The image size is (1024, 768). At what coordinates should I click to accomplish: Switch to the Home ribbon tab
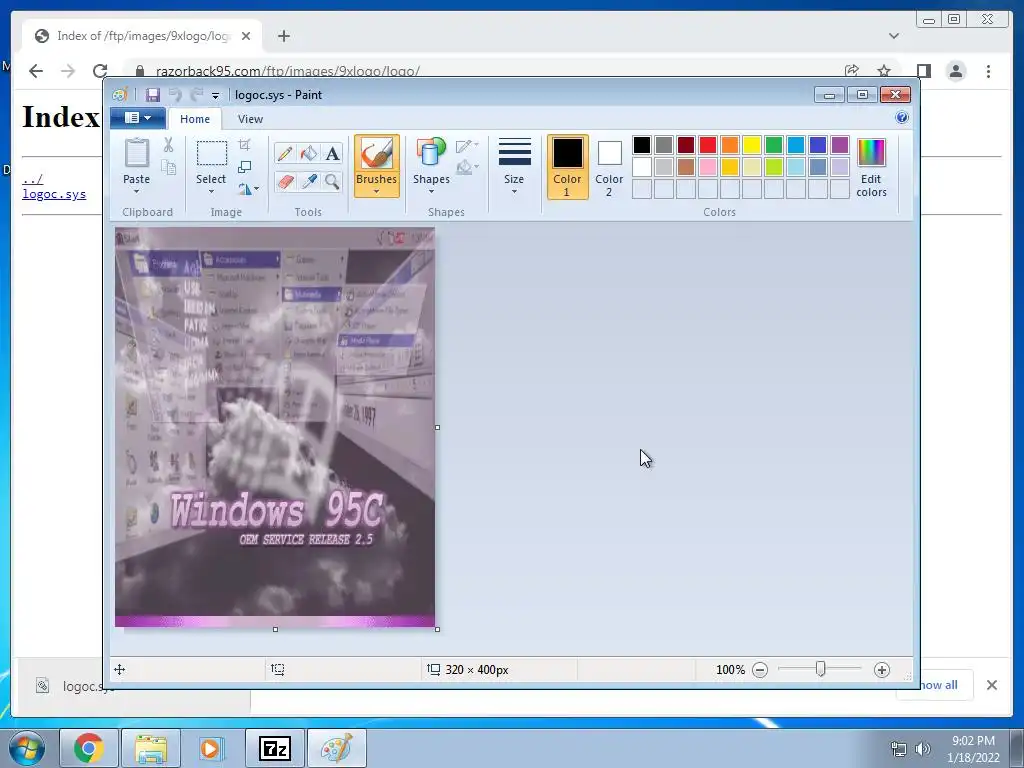[x=195, y=119]
